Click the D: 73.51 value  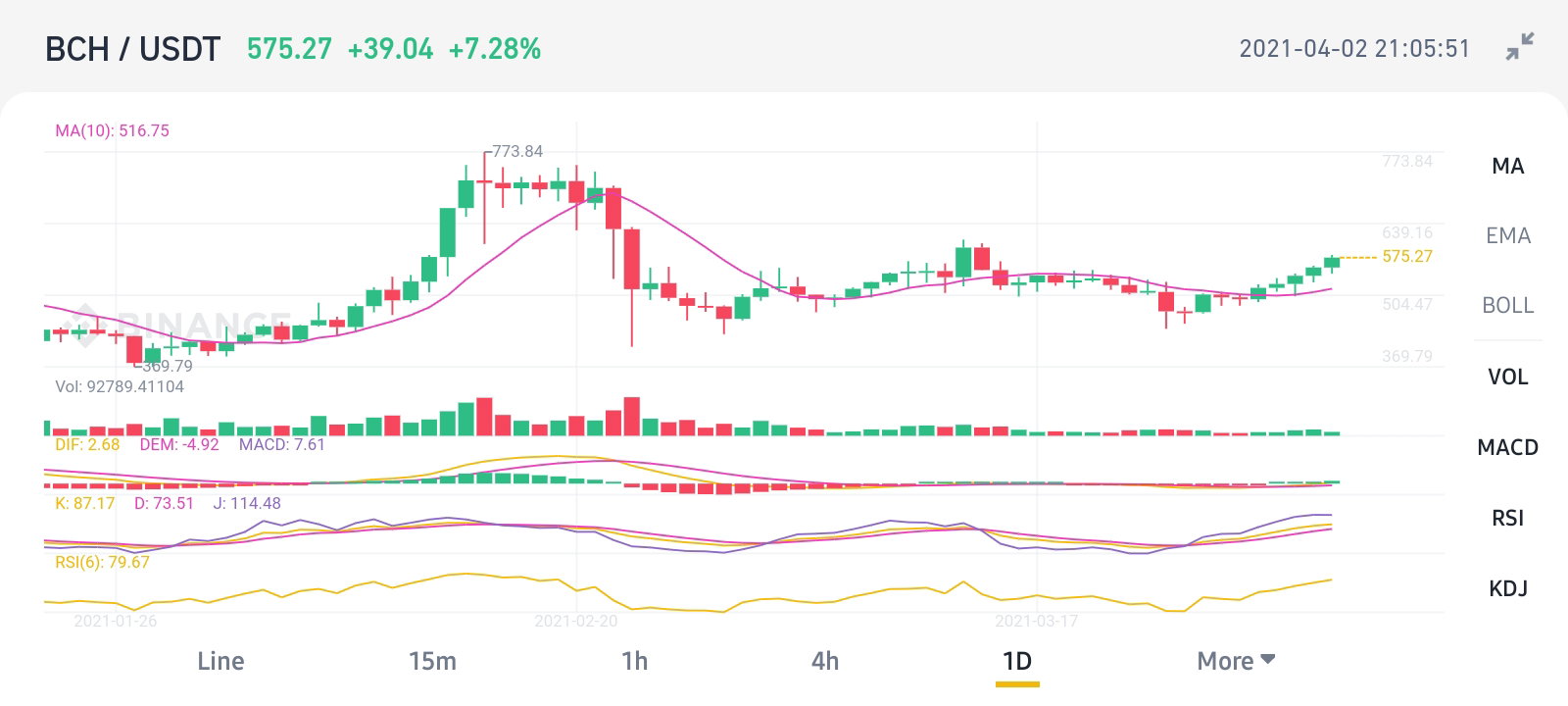pos(164,503)
